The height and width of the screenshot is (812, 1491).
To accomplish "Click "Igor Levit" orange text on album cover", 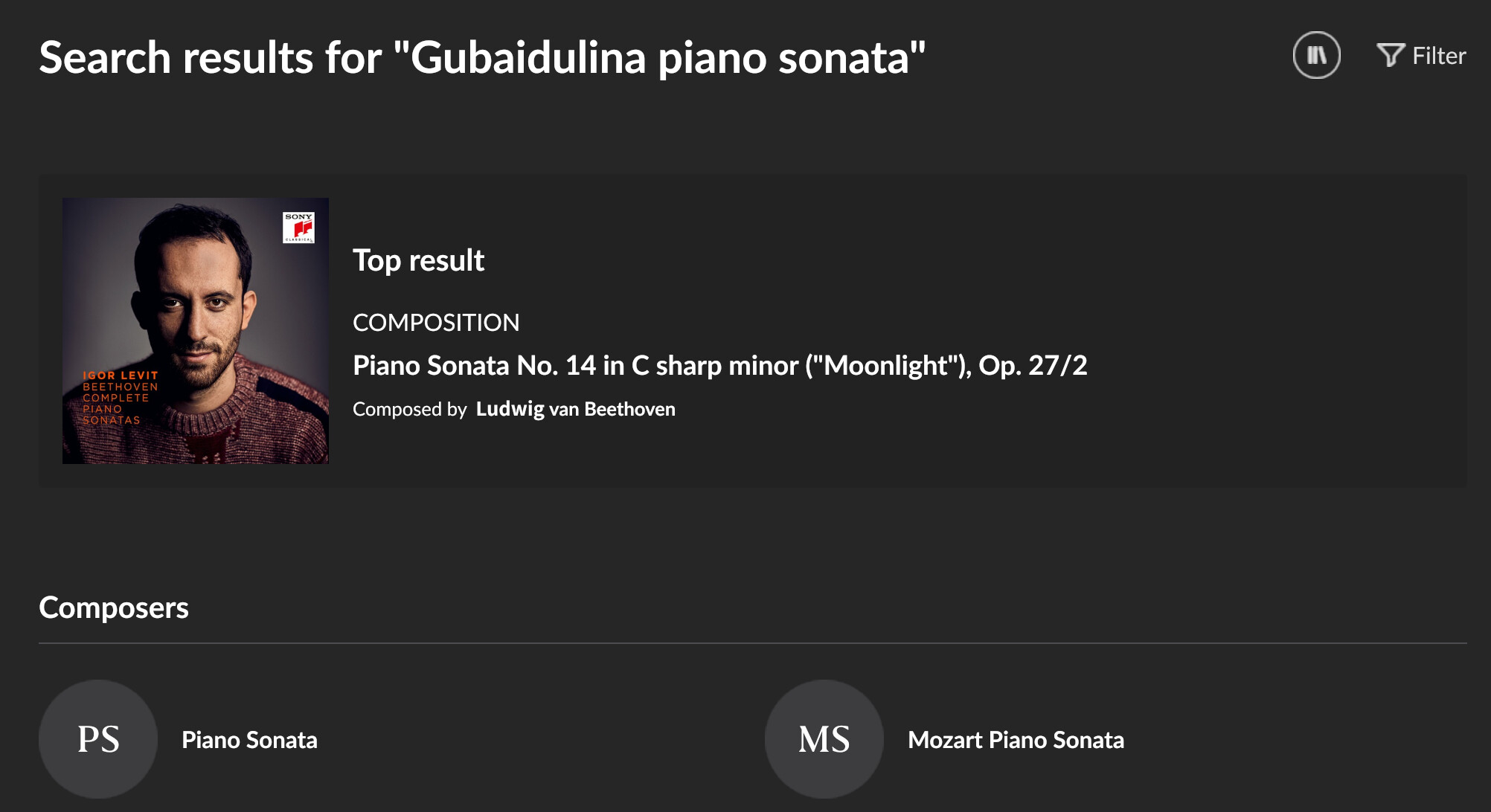I will 121,376.
